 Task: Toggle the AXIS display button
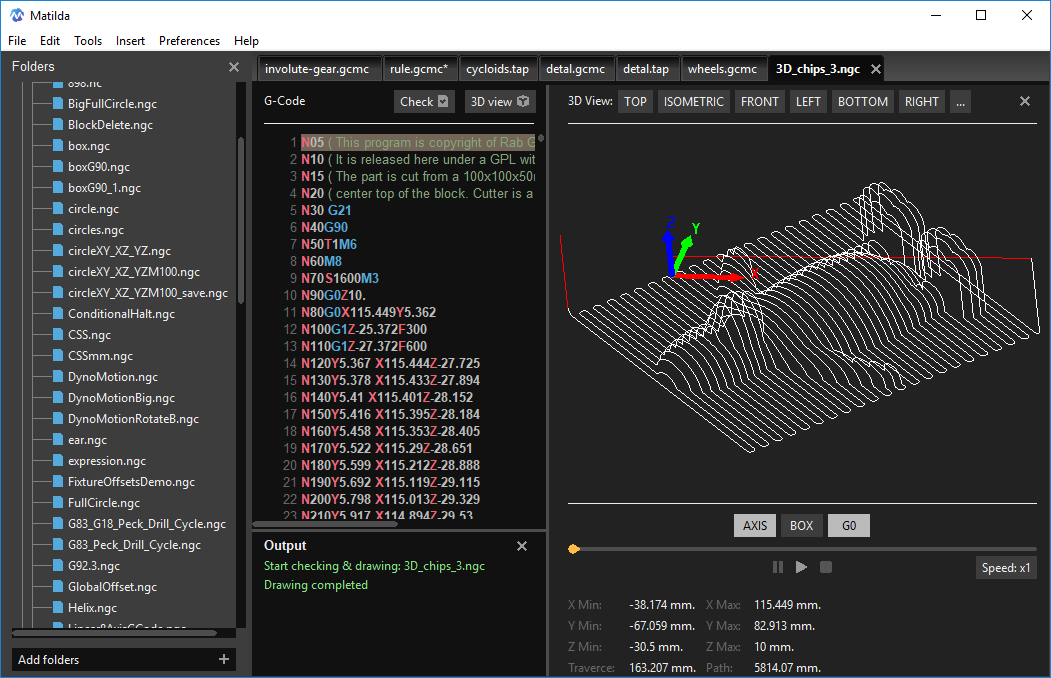[755, 525]
